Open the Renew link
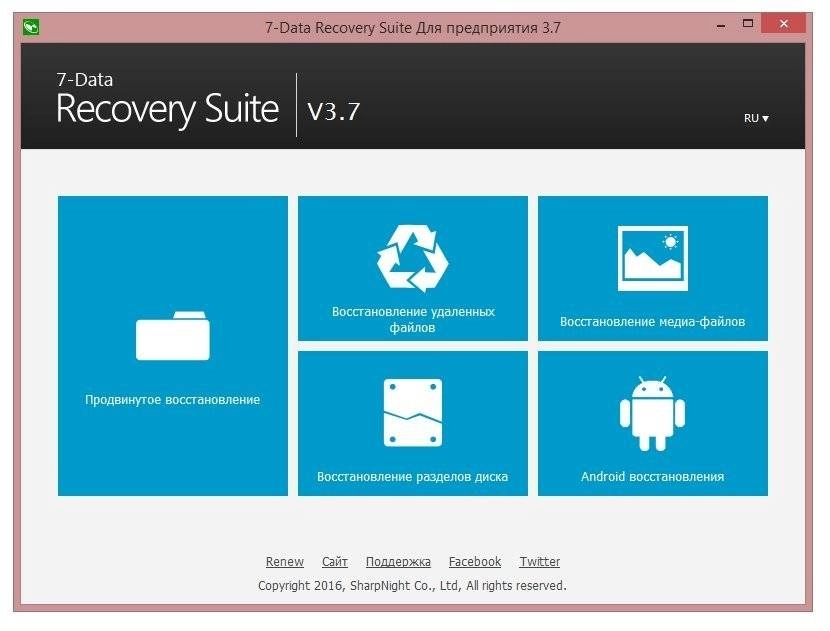 click(x=285, y=562)
